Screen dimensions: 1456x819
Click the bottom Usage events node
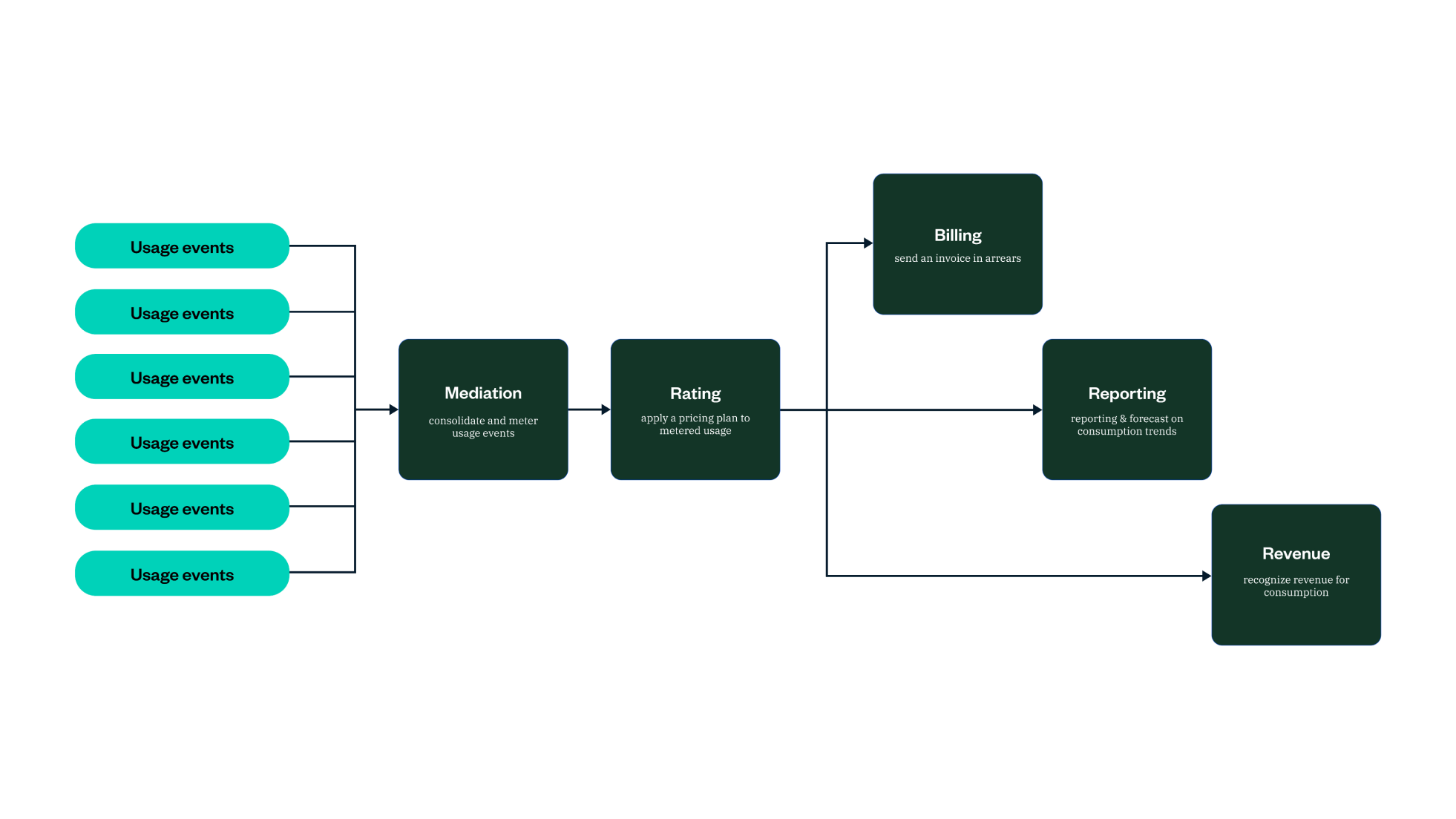coord(182,573)
